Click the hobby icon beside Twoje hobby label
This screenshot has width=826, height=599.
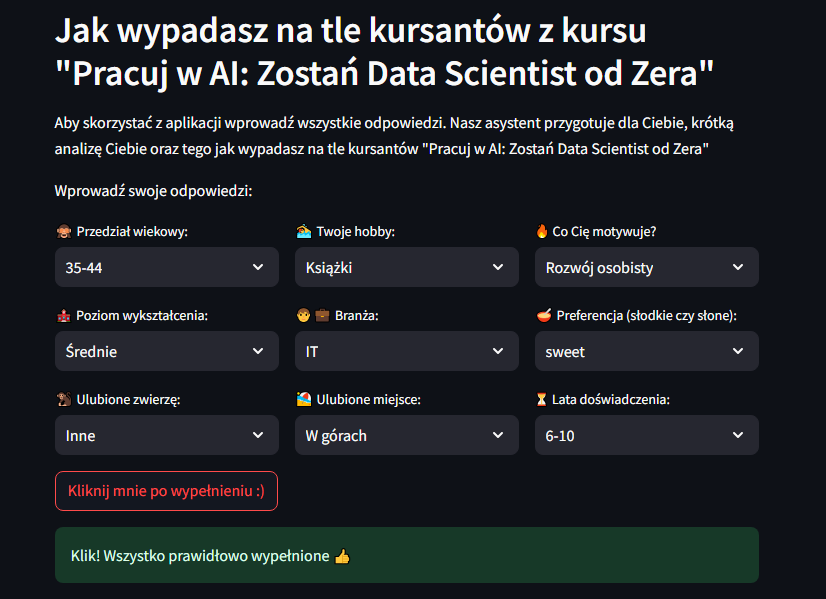pos(304,230)
